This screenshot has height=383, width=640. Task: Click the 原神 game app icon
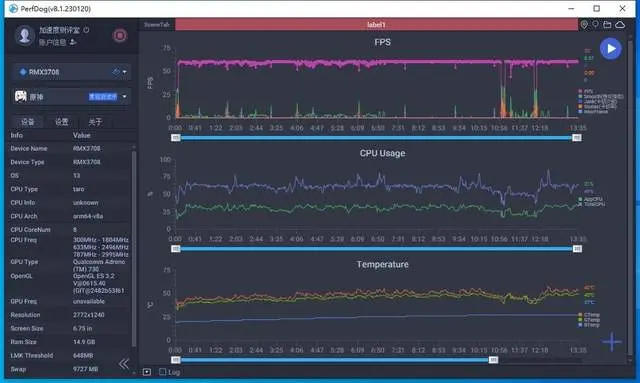[x=20, y=96]
